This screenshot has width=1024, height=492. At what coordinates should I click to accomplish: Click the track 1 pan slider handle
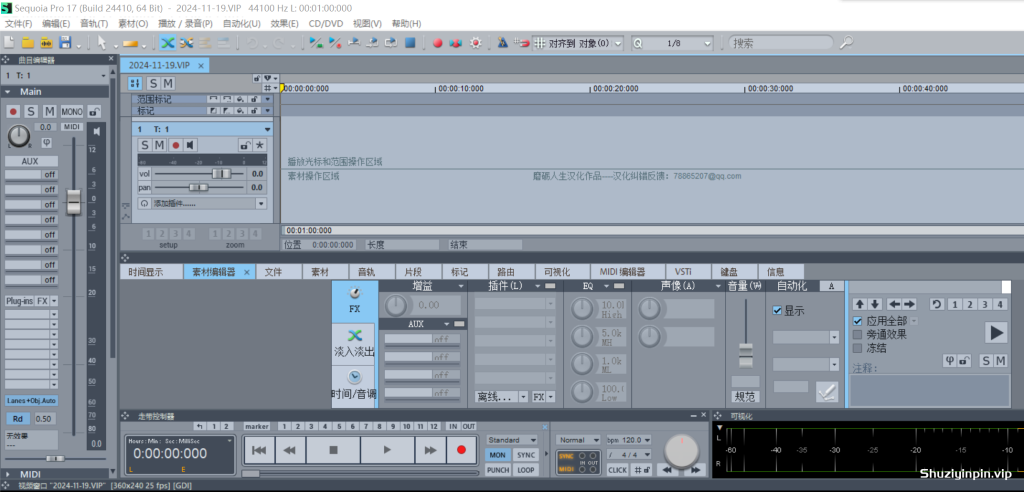pyautogui.click(x=199, y=188)
